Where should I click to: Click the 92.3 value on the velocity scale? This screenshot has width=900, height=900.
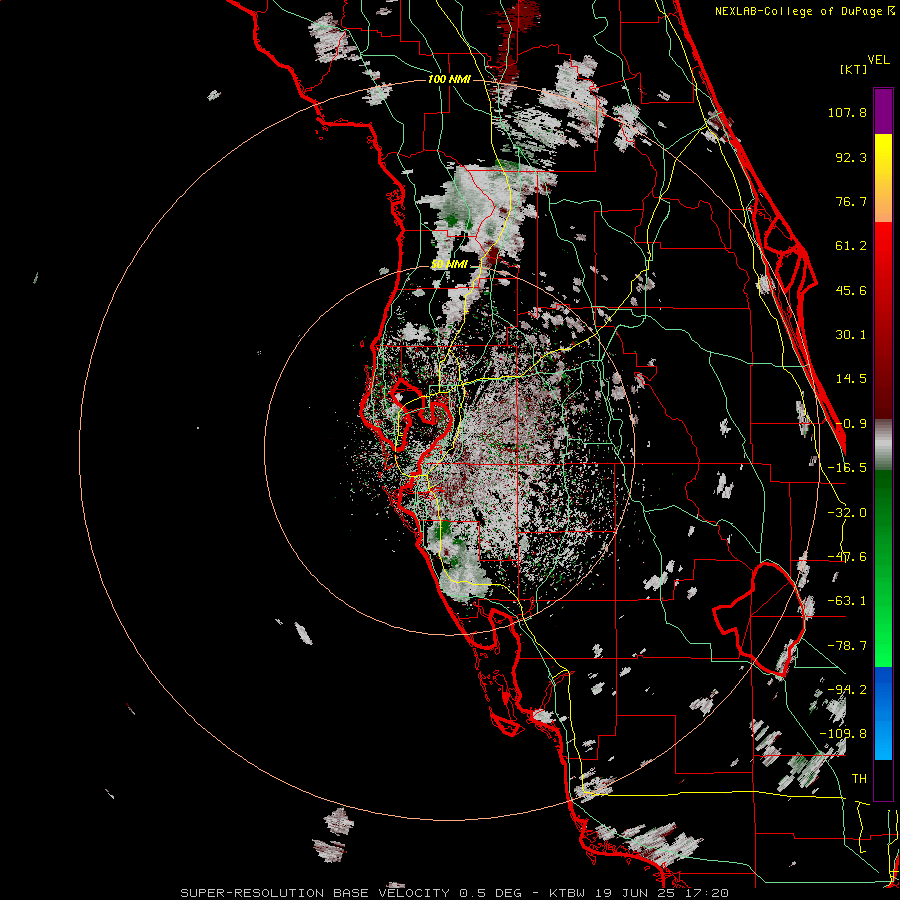click(x=851, y=157)
